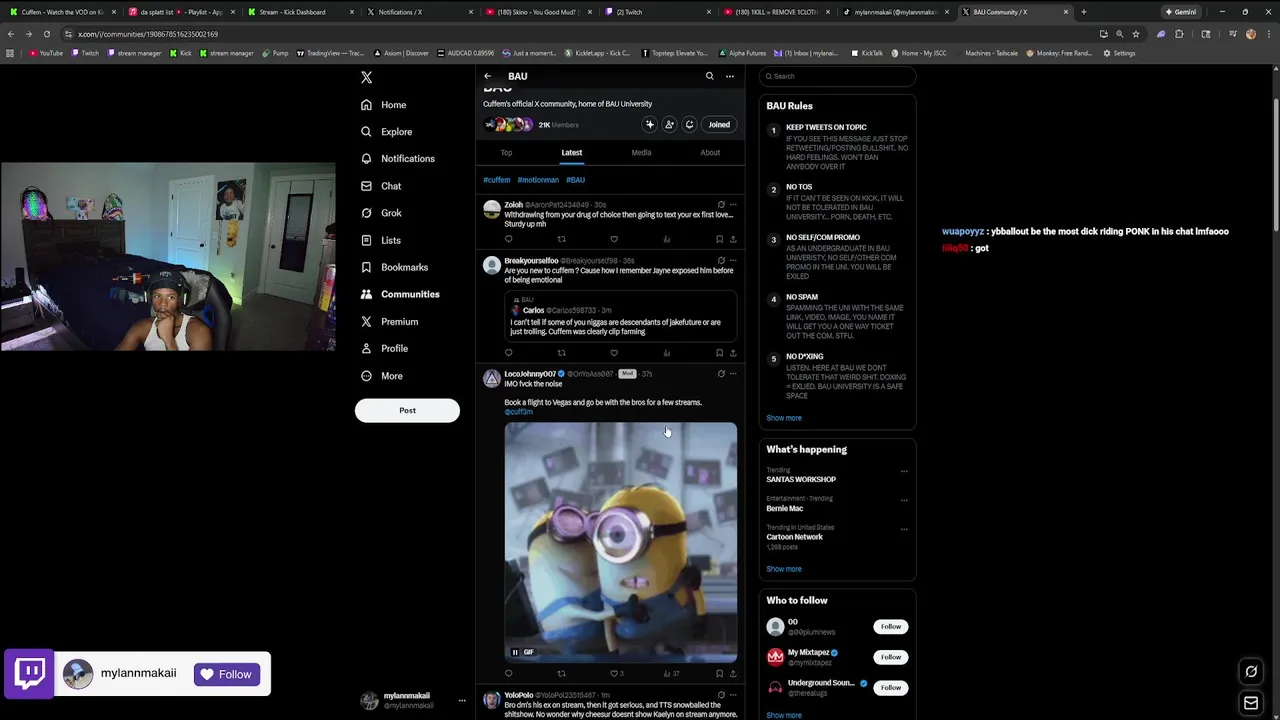1280x720 pixels.
Task: Click Grok explain icon on Zoloh's post
Action: tap(721, 205)
